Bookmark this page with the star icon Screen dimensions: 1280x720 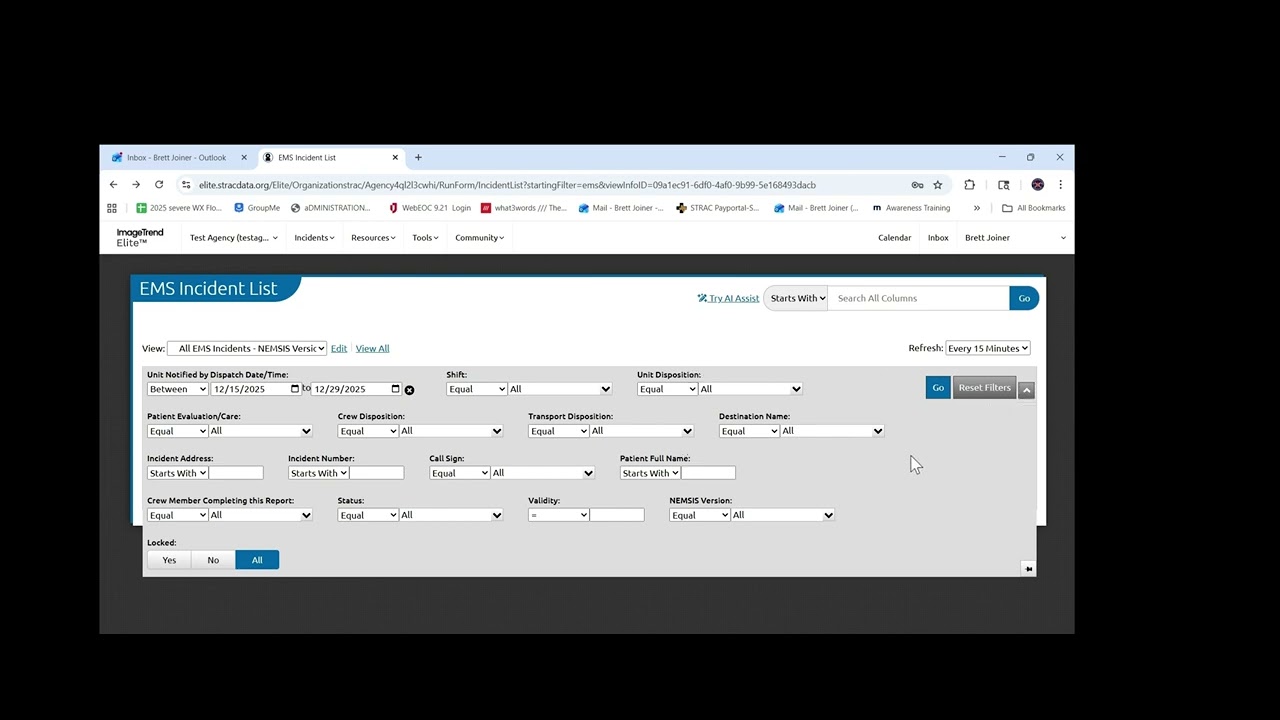pos(938,185)
